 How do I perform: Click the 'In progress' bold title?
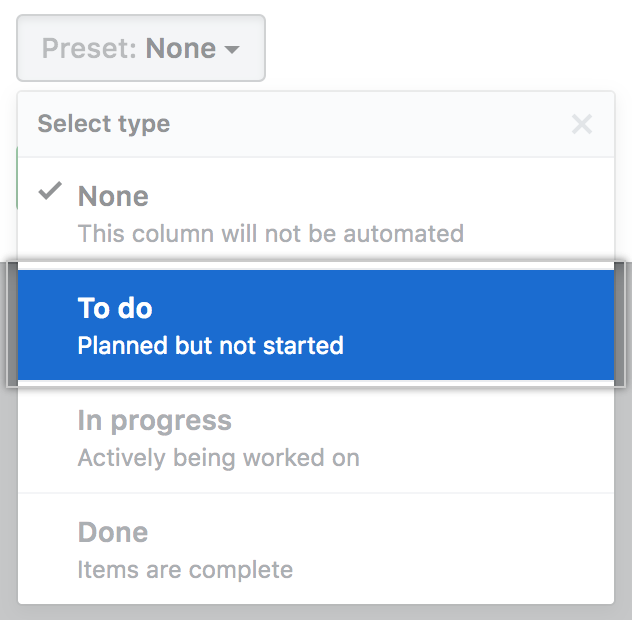pos(154,420)
